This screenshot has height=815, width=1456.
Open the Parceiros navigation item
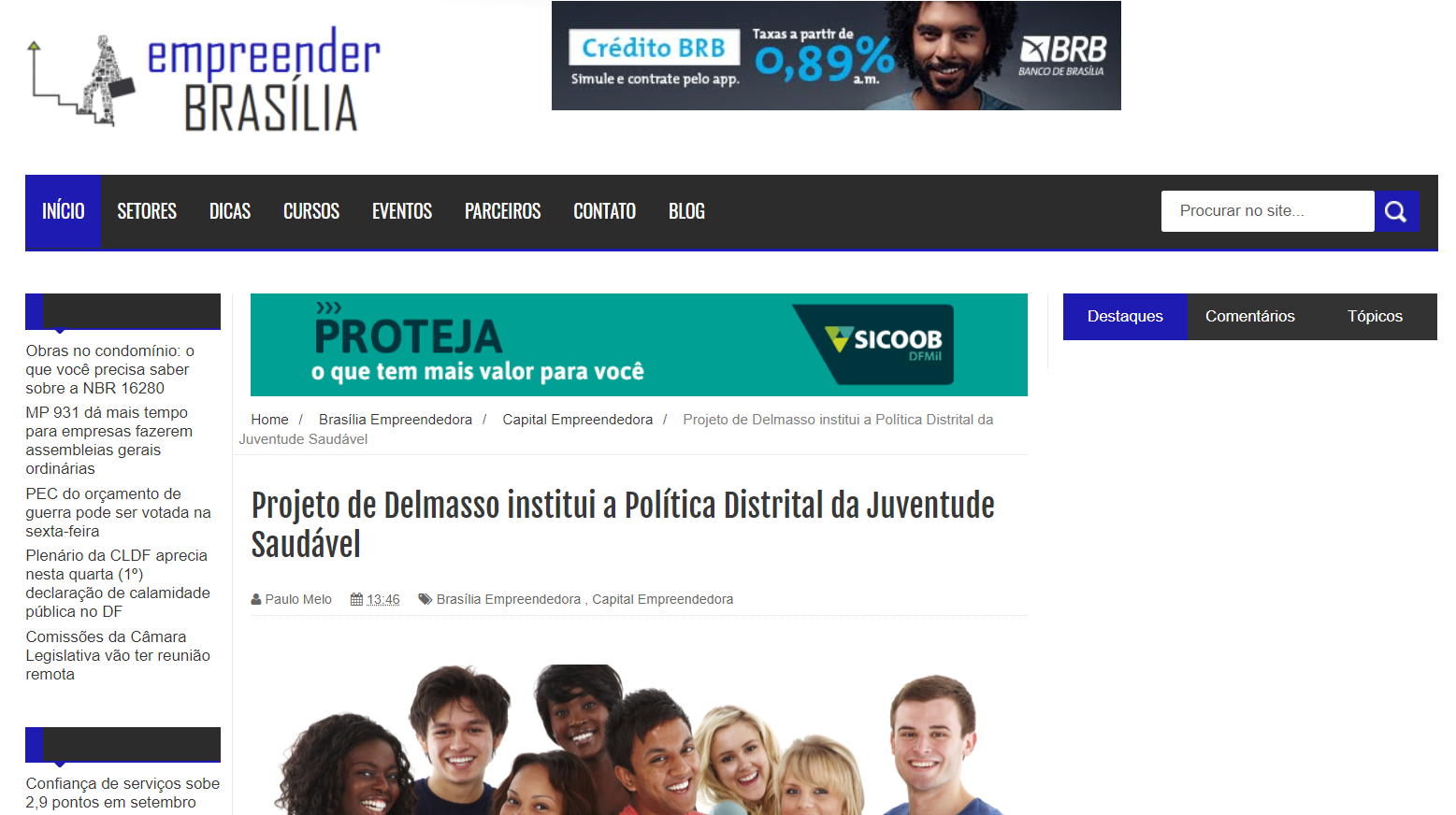click(x=503, y=212)
